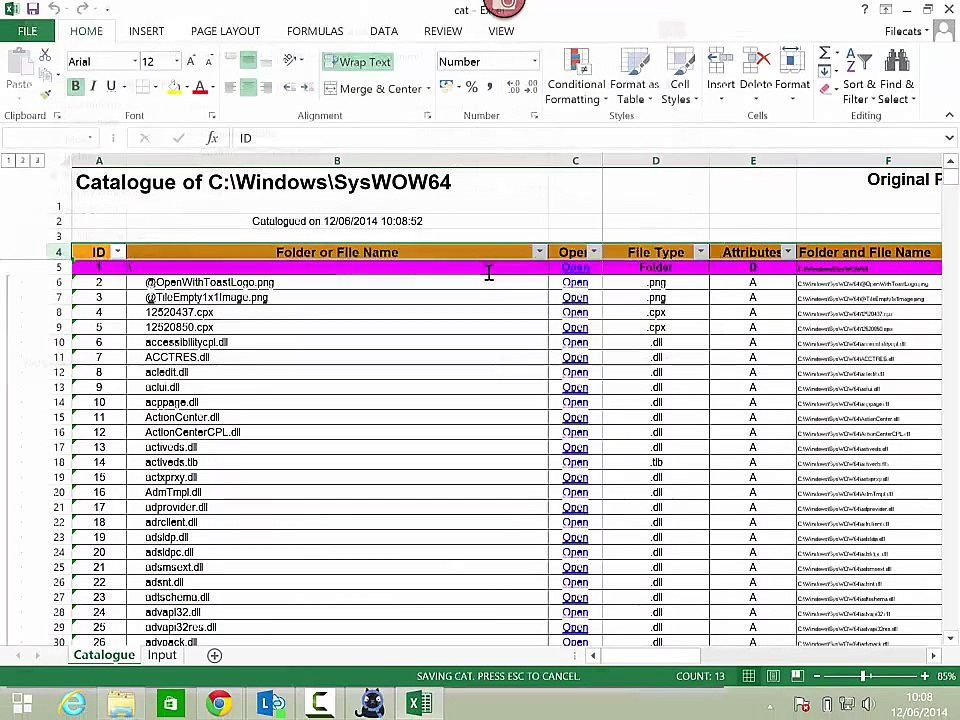Toggle Italic formatting
Image resolution: width=960 pixels, height=720 pixels.
tap(93, 86)
